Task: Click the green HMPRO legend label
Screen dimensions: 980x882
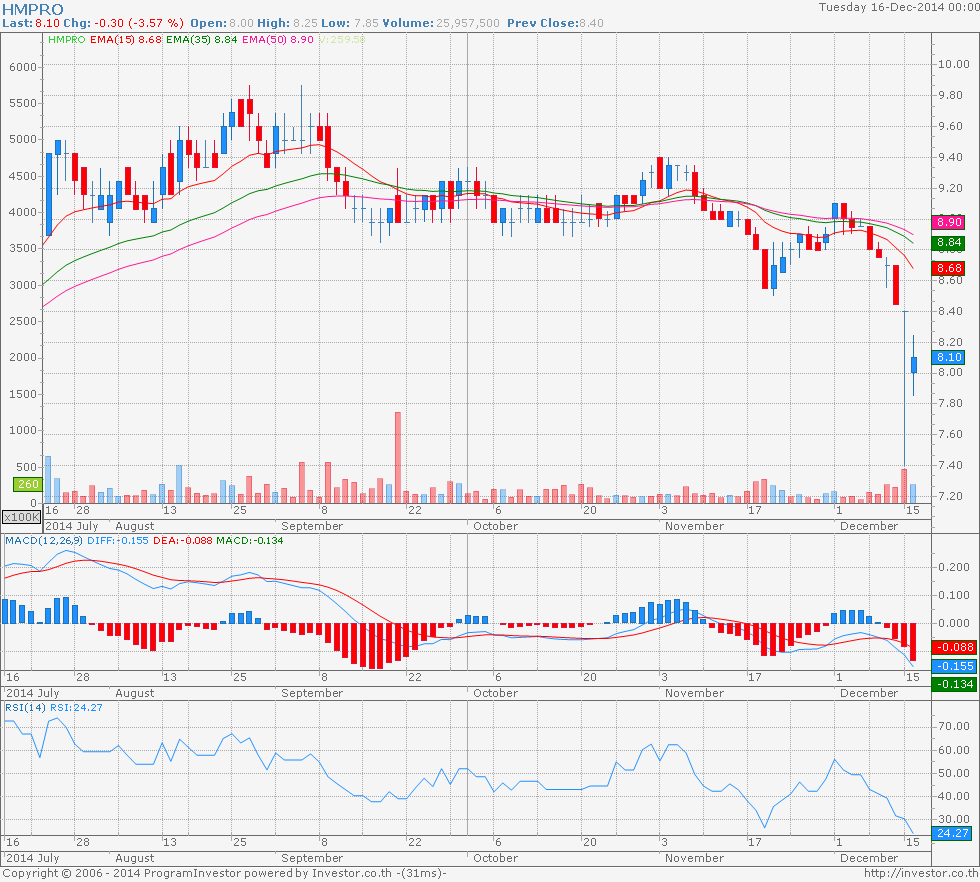Action: click(66, 39)
